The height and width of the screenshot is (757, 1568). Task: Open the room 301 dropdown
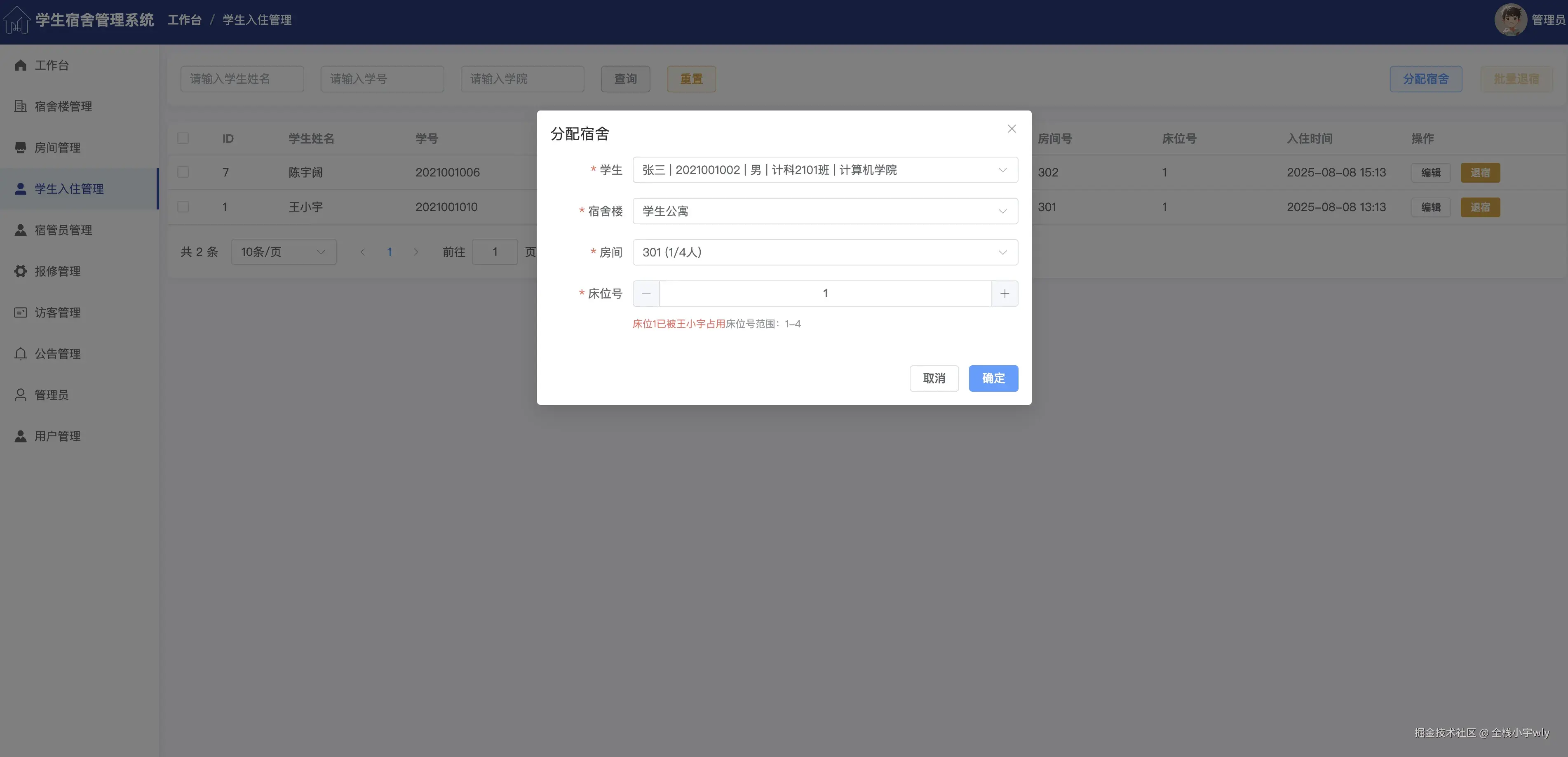pyautogui.click(x=825, y=252)
